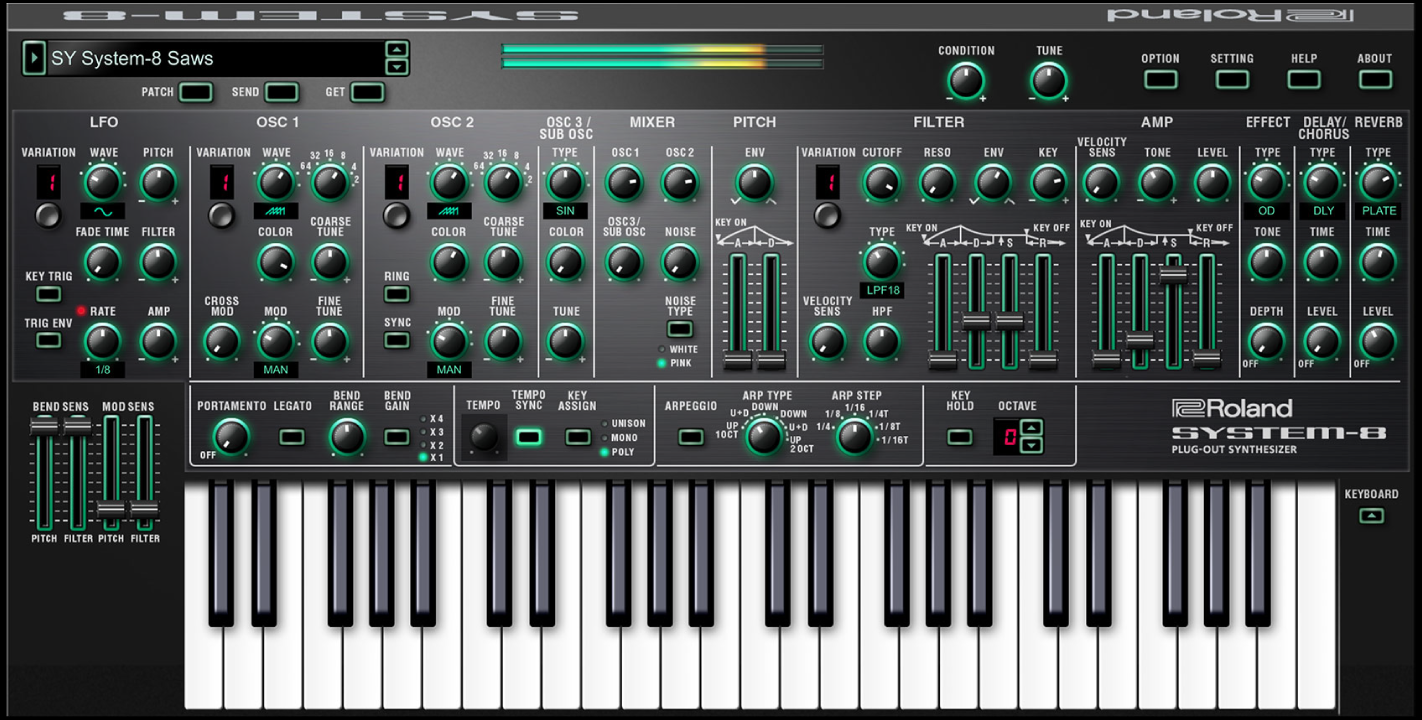Click the FILTER VARIATION button

pos(827,214)
